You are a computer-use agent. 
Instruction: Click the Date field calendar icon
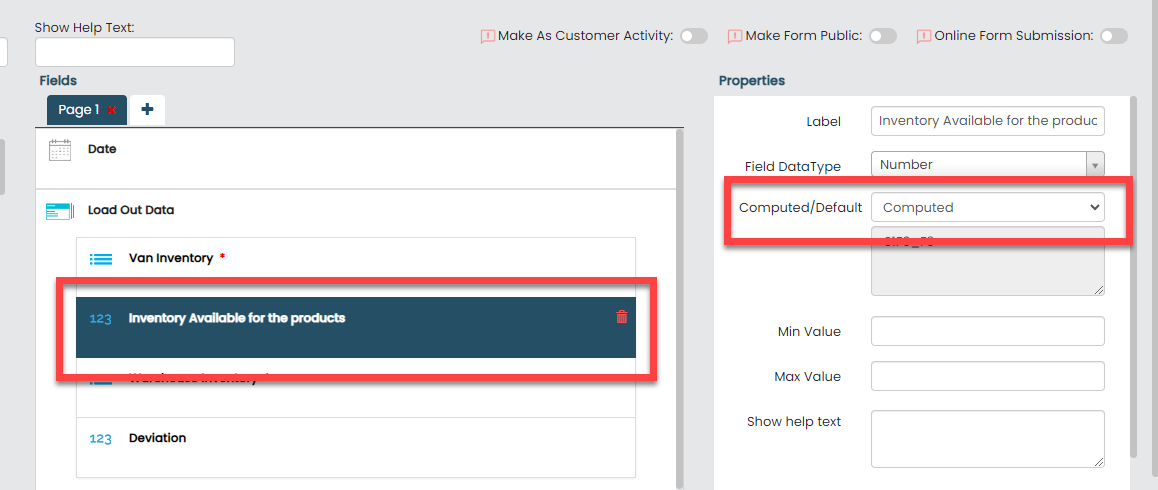tap(60, 150)
